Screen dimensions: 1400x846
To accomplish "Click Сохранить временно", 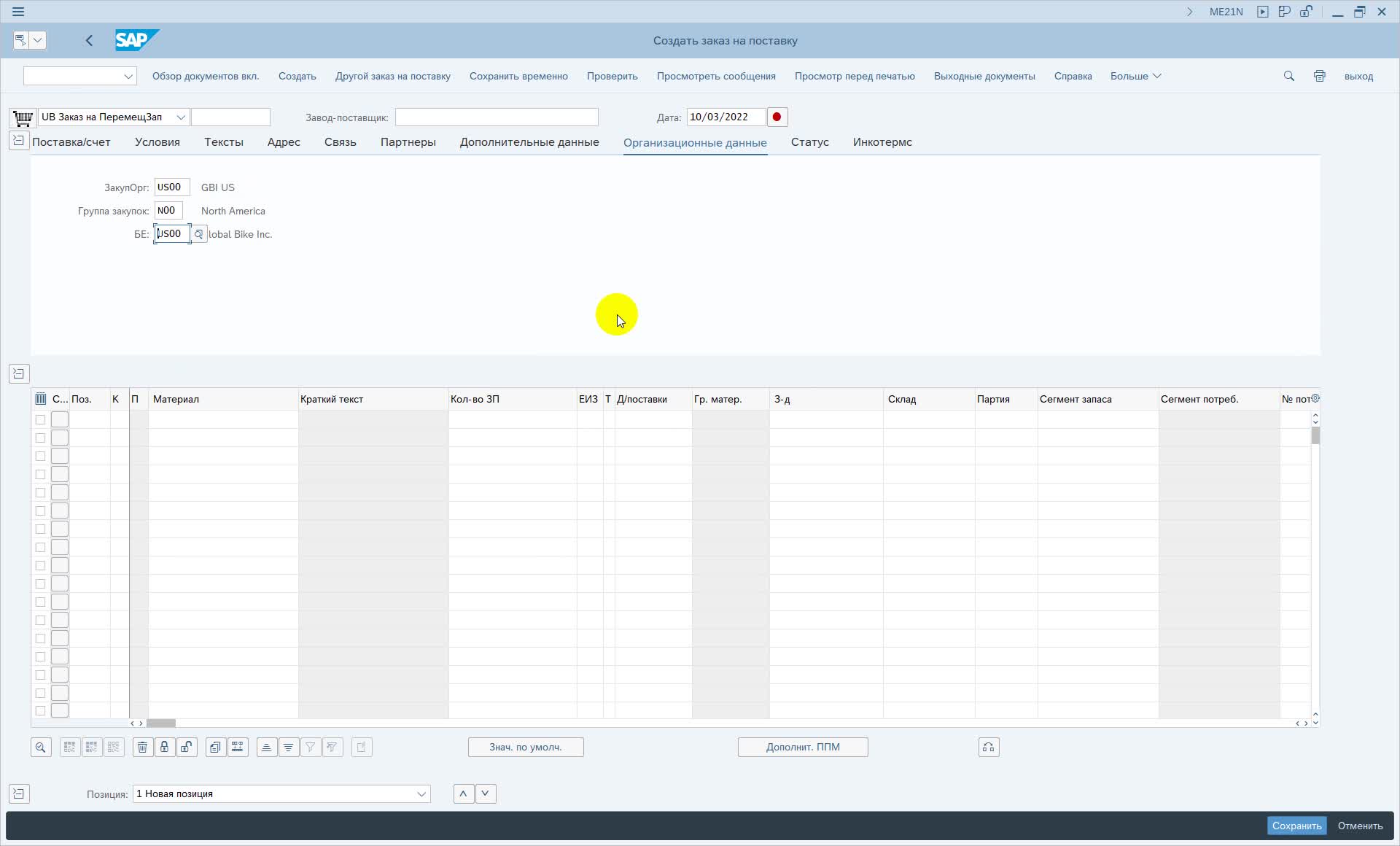I will [518, 76].
